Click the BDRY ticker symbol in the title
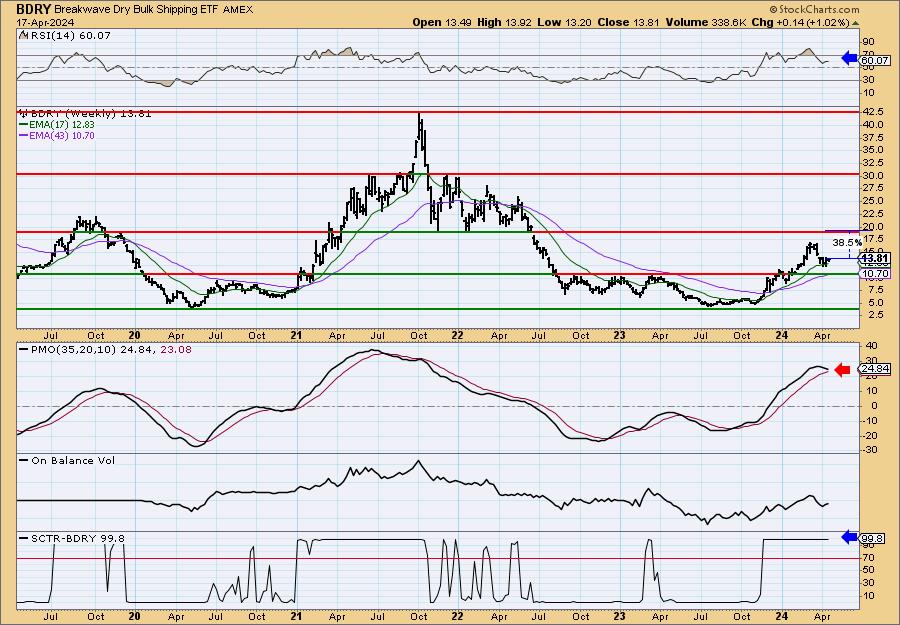Image resolution: width=900 pixels, height=625 pixels. [x=33, y=9]
